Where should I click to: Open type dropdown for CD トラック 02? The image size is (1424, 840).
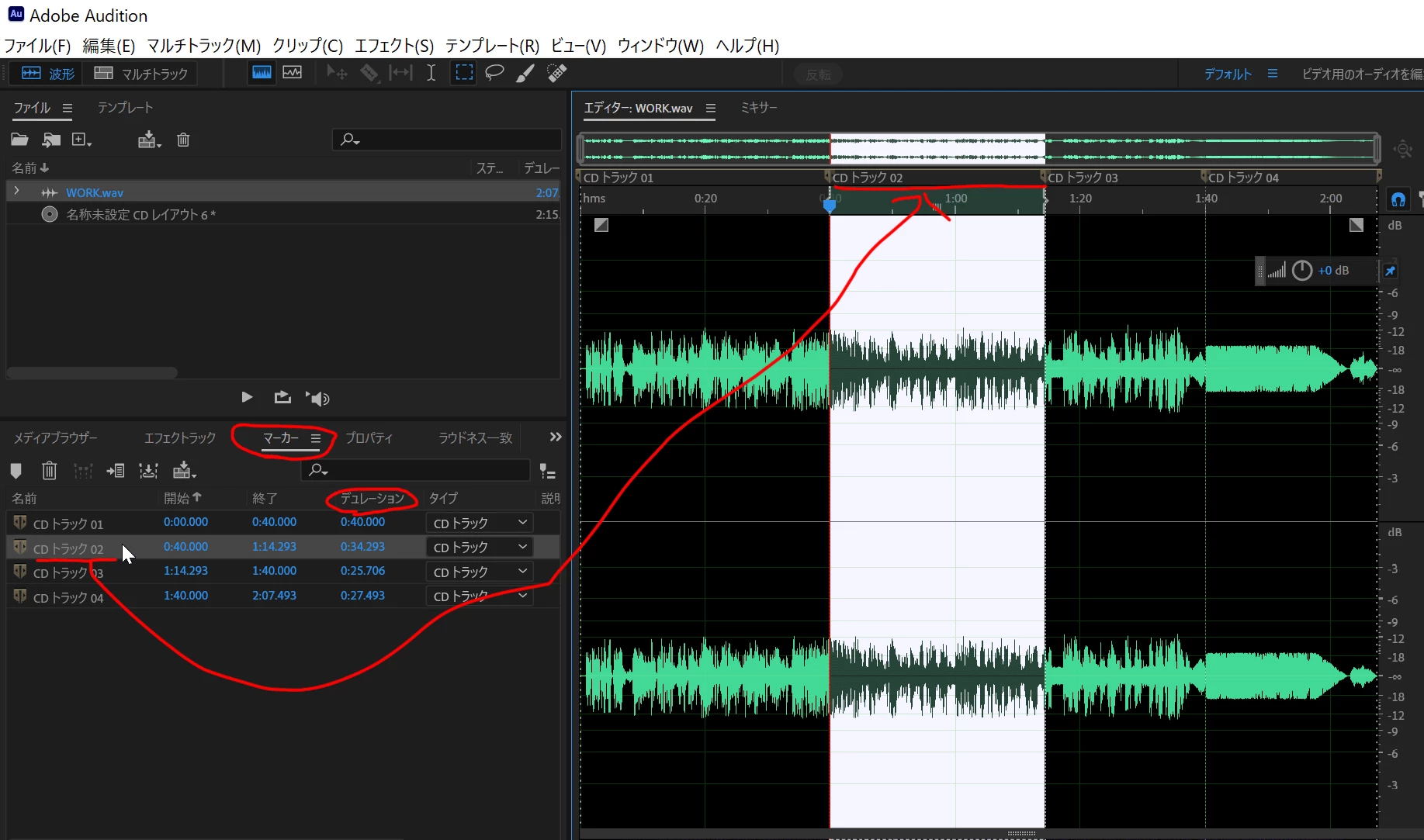click(x=480, y=547)
